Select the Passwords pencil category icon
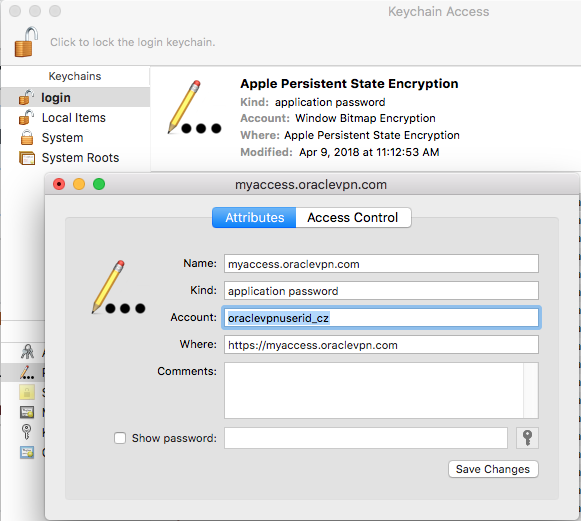Image resolution: width=581 pixels, height=521 pixels. 27,372
